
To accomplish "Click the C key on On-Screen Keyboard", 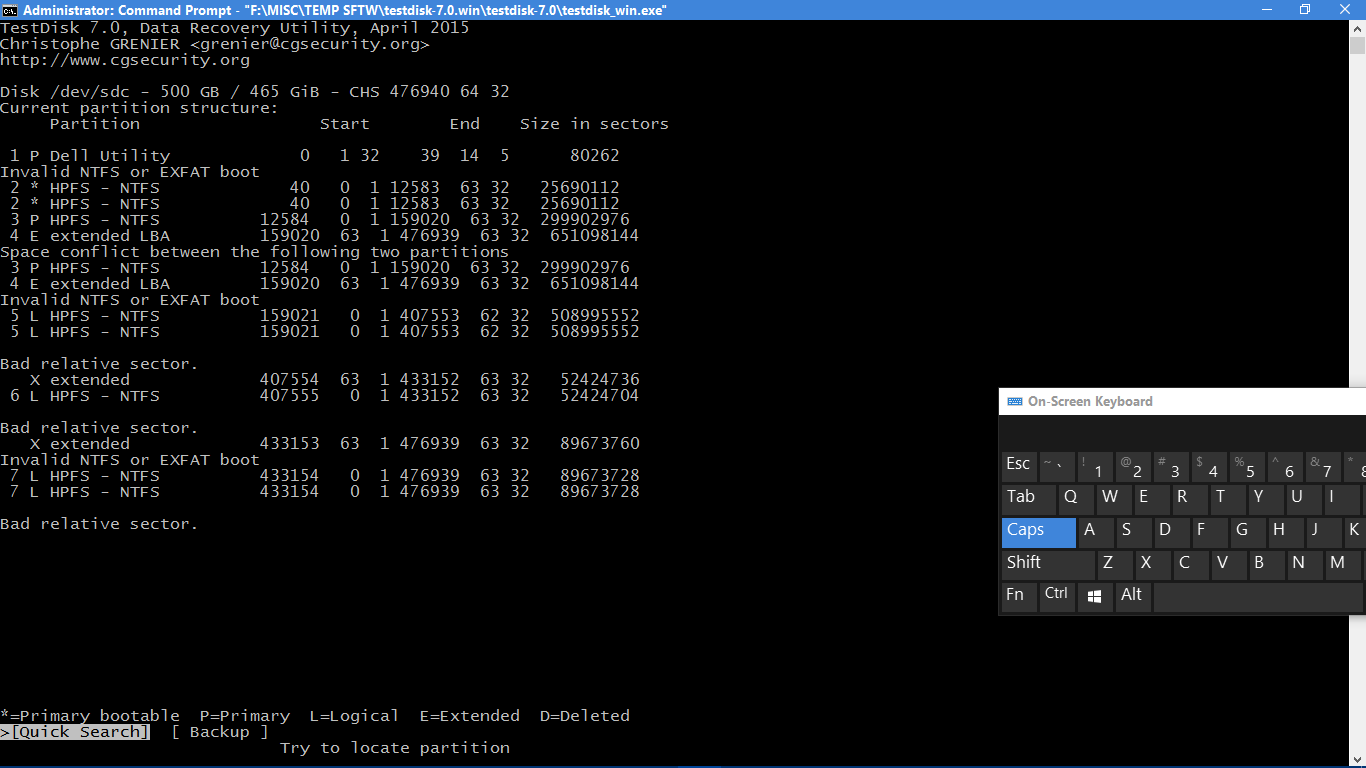I will pyautogui.click(x=1191, y=564).
